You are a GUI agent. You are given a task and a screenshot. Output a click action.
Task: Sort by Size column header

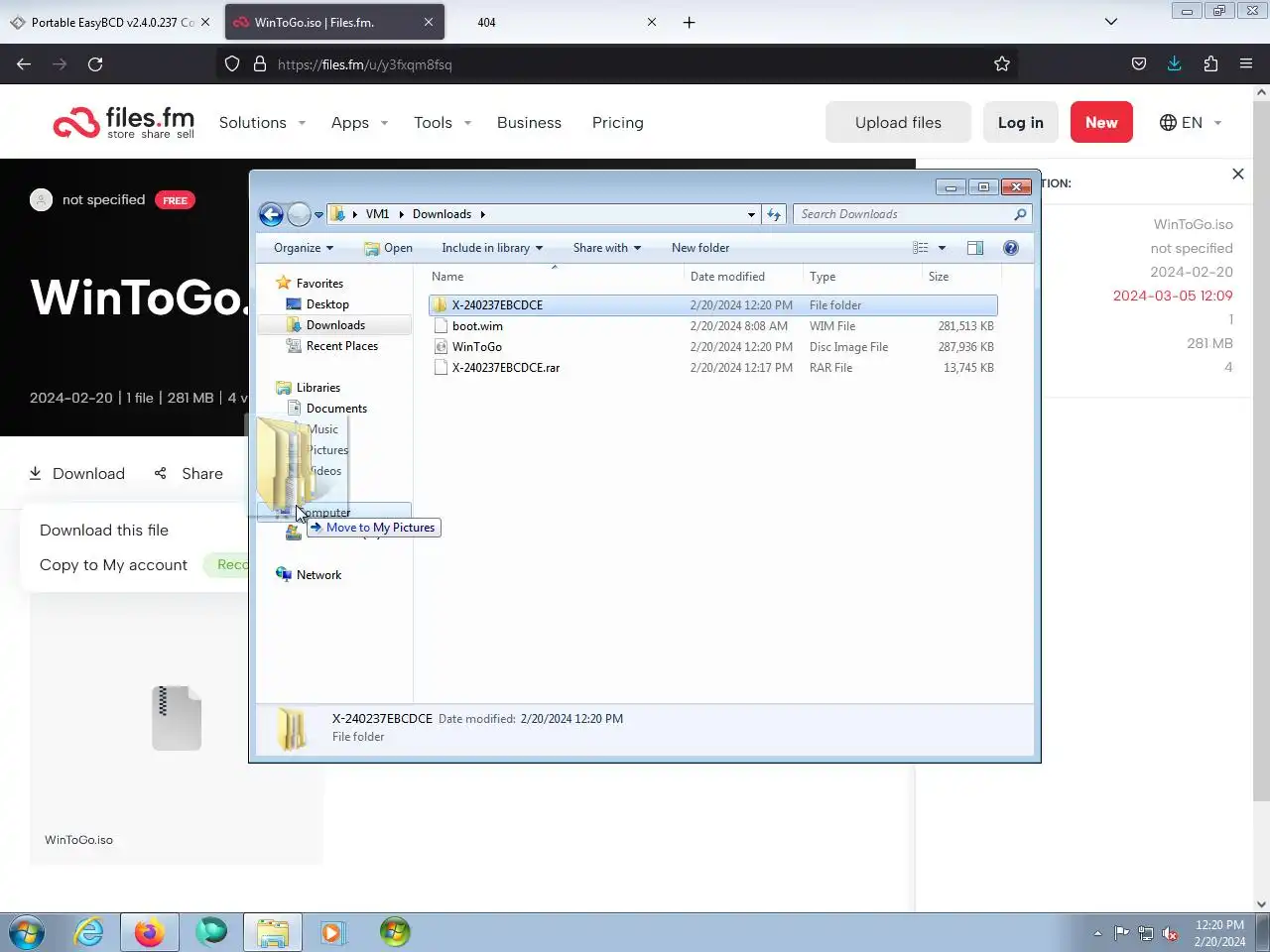(x=960, y=277)
